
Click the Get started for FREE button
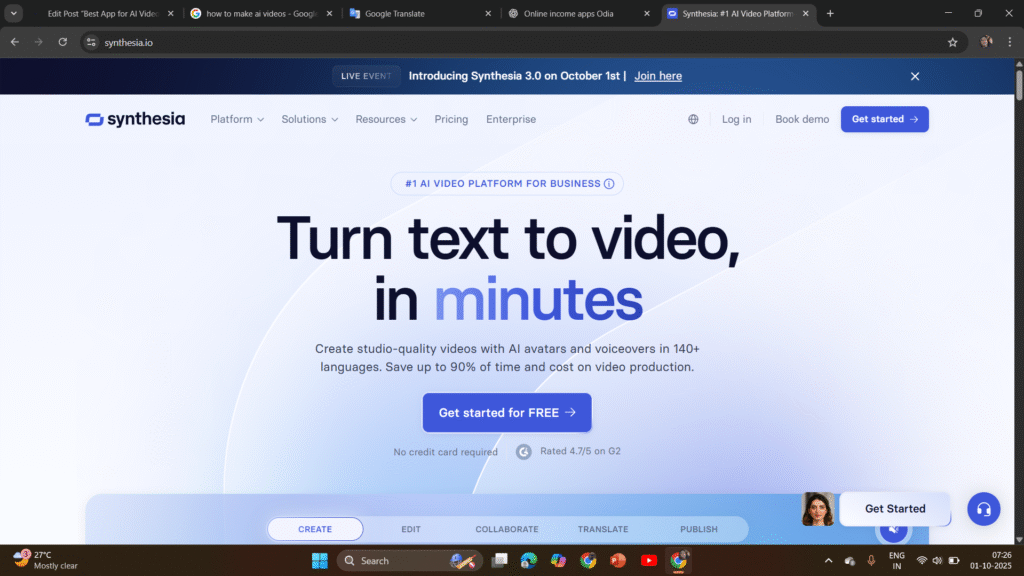click(507, 412)
